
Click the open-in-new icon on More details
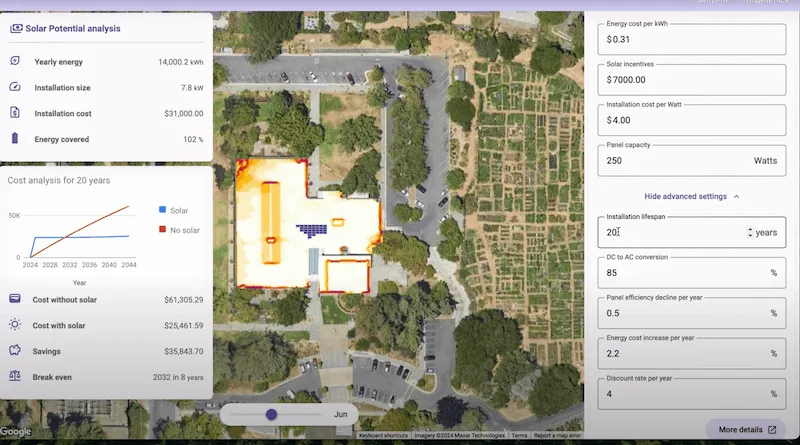pos(772,430)
